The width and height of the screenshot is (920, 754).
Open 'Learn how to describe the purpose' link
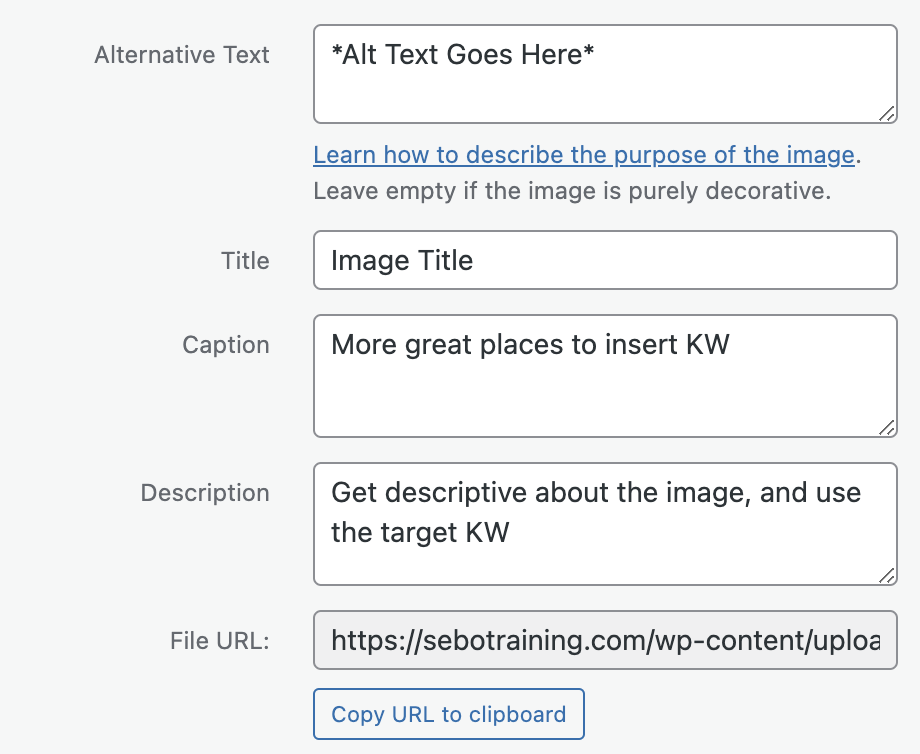pyautogui.click(x=584, y=155)
